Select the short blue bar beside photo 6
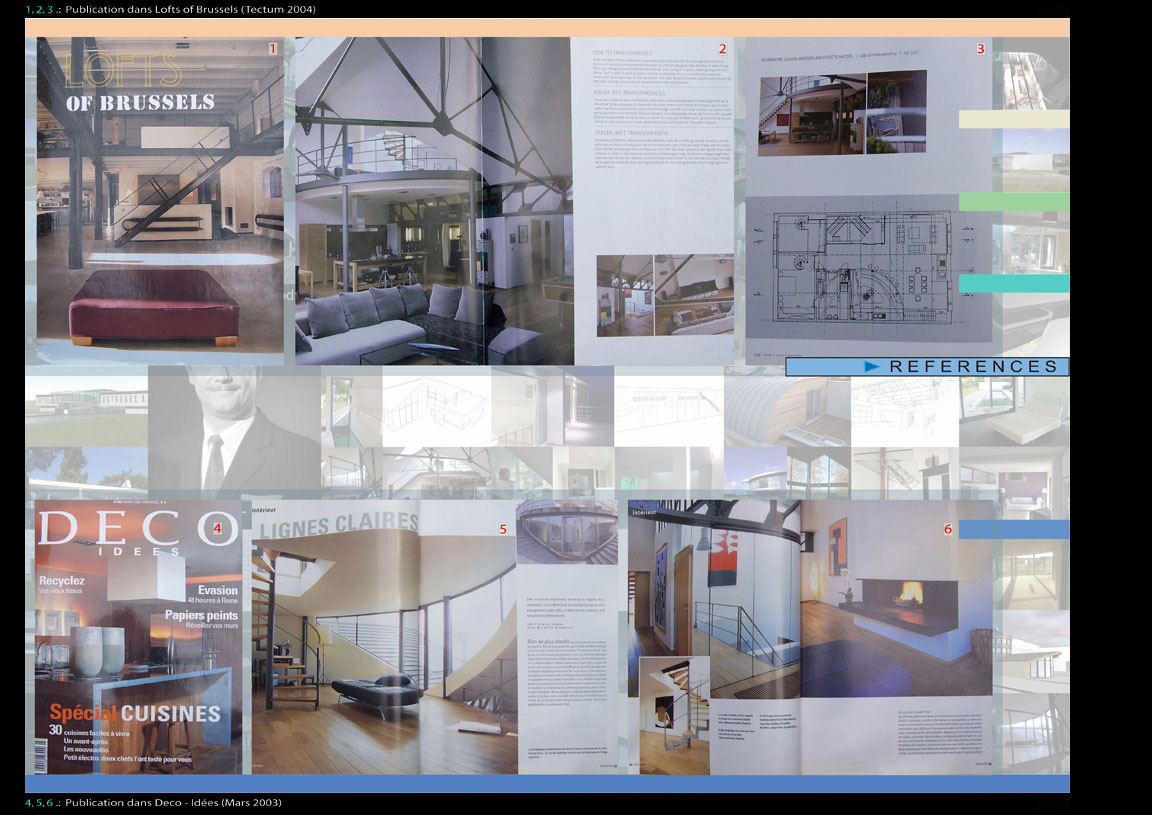Viewport: 1152px width, 815px height. tap(1014, 529)
